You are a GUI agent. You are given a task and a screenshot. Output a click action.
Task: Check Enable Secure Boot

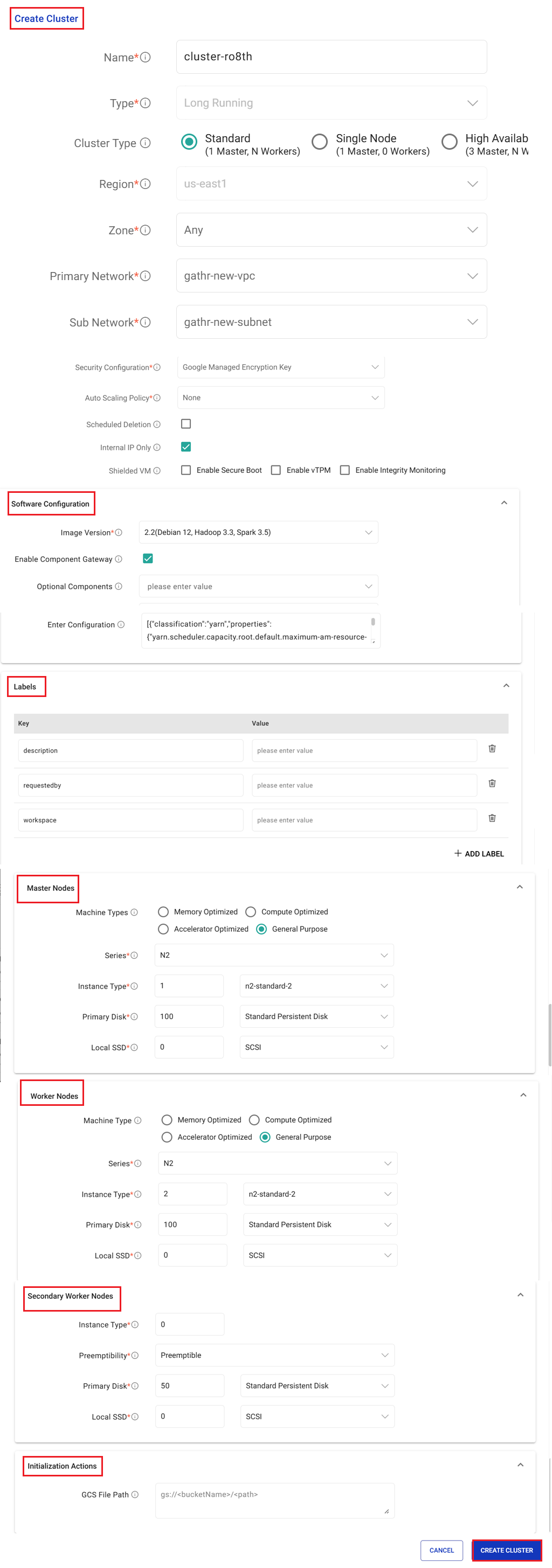(x=187, y=470)
